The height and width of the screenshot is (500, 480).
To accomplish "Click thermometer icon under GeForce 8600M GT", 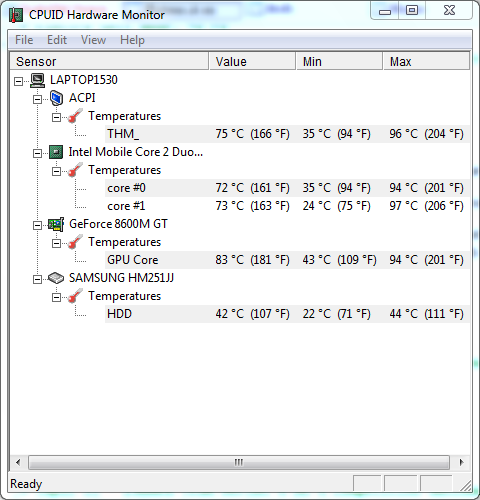I will (x=75, y=242).
